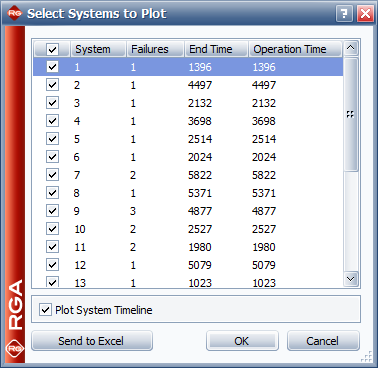Sort by the Operation Time column header
Screen dimensions: 378x368
295,49
